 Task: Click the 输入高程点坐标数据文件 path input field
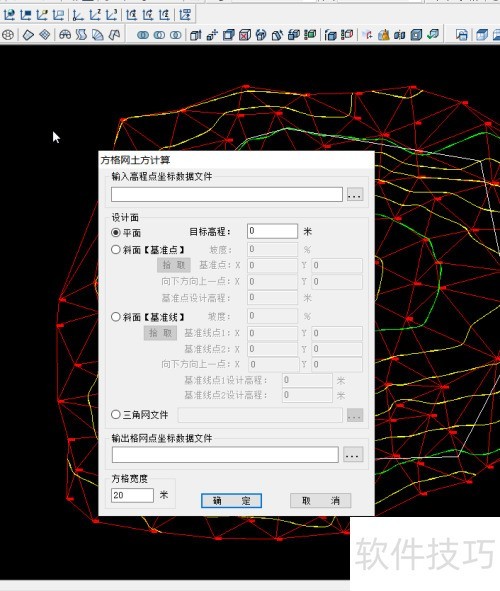(227, 194)
